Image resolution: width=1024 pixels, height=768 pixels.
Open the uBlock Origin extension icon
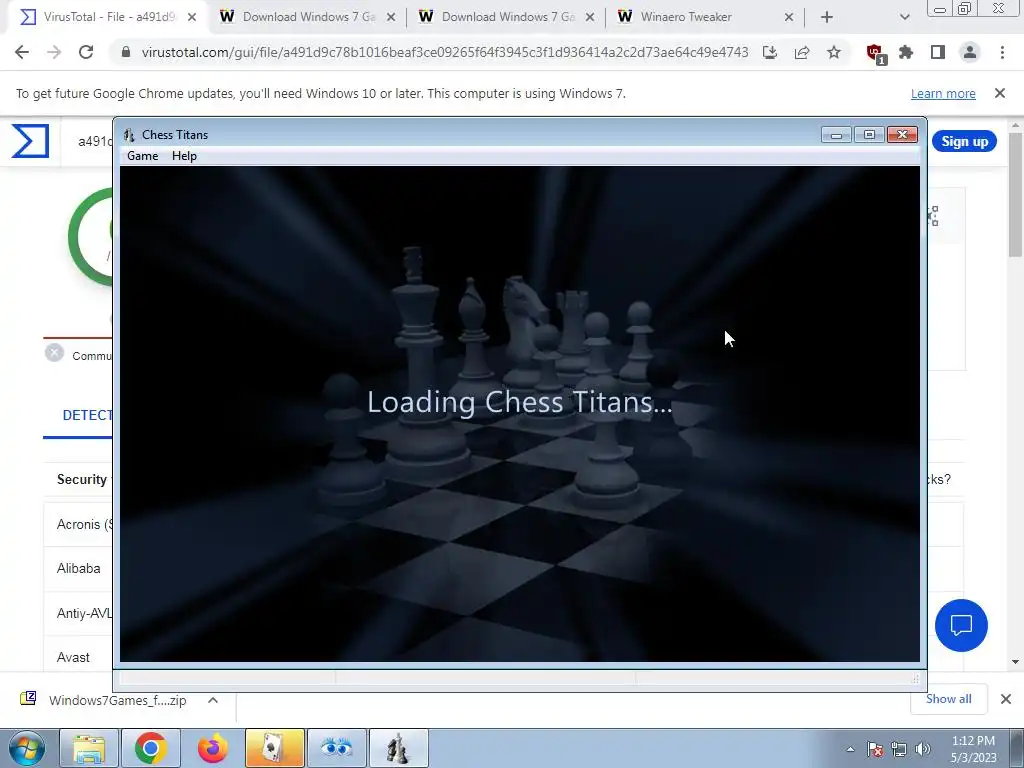pos(876,54)
